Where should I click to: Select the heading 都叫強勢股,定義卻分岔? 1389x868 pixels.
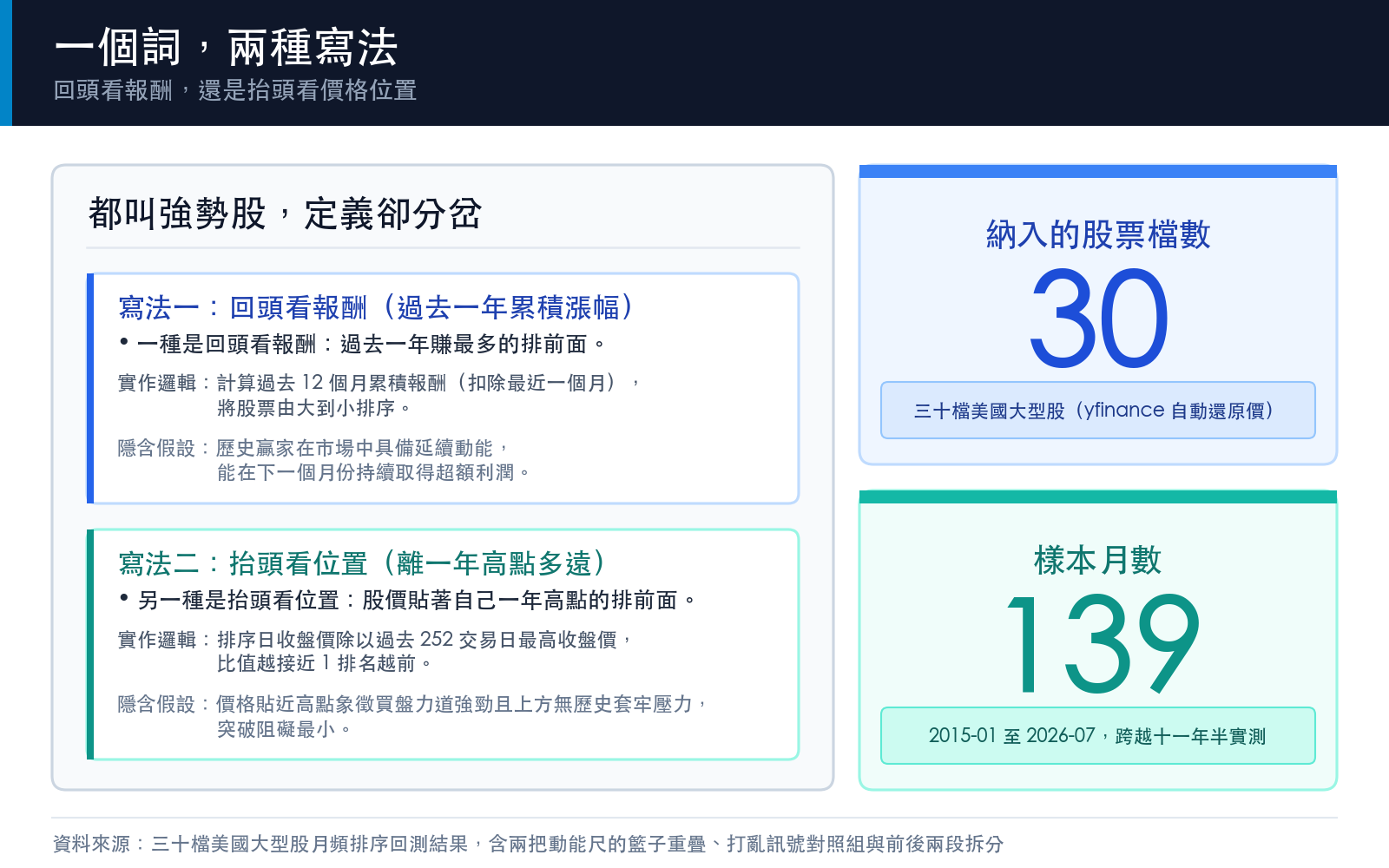285,214
